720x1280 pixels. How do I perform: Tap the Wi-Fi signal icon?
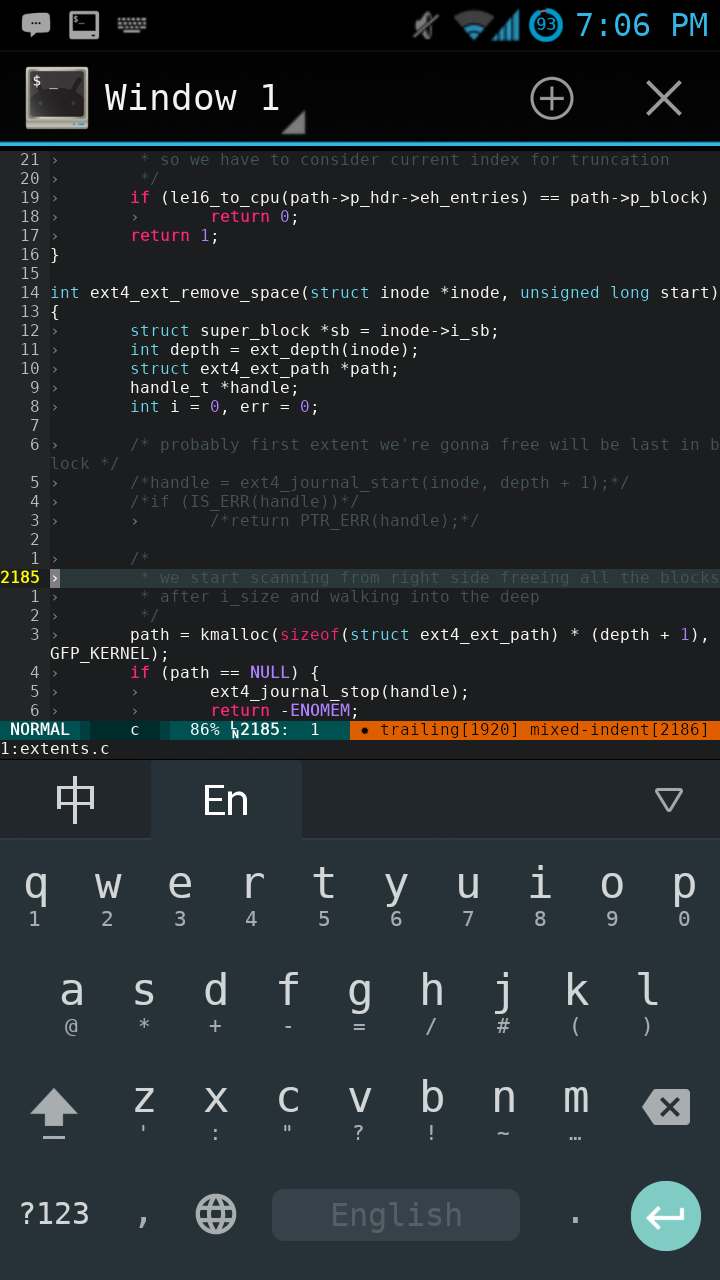tap(472, 25)
